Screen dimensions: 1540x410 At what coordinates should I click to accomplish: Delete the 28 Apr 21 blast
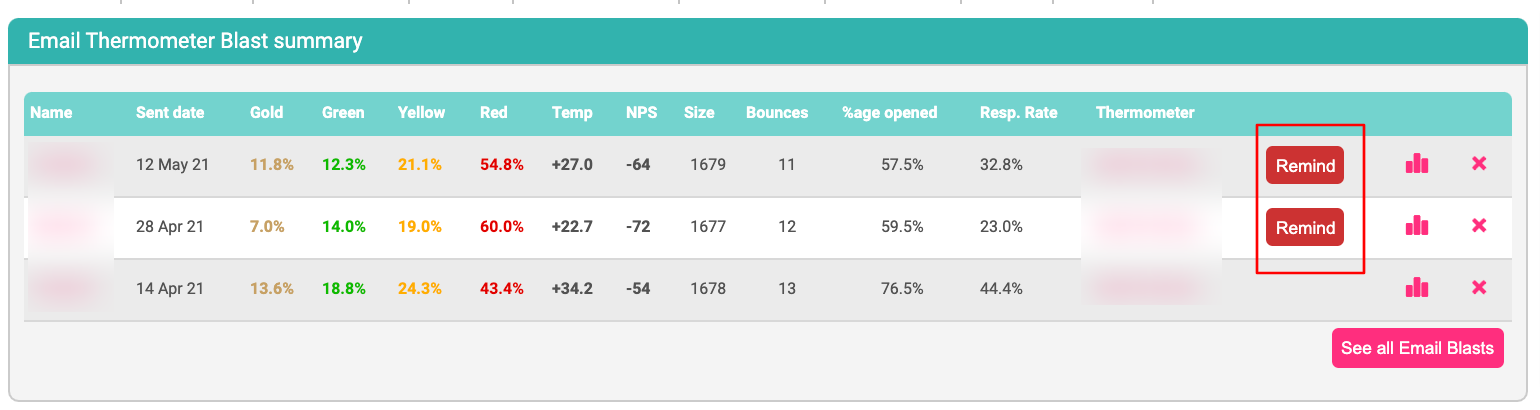pos(1479,226)
